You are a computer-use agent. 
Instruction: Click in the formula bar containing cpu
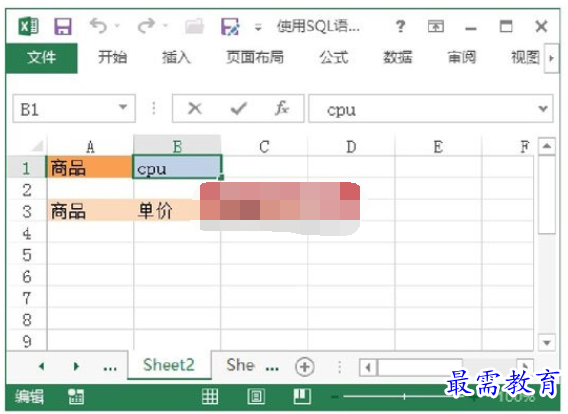[422, 109]
